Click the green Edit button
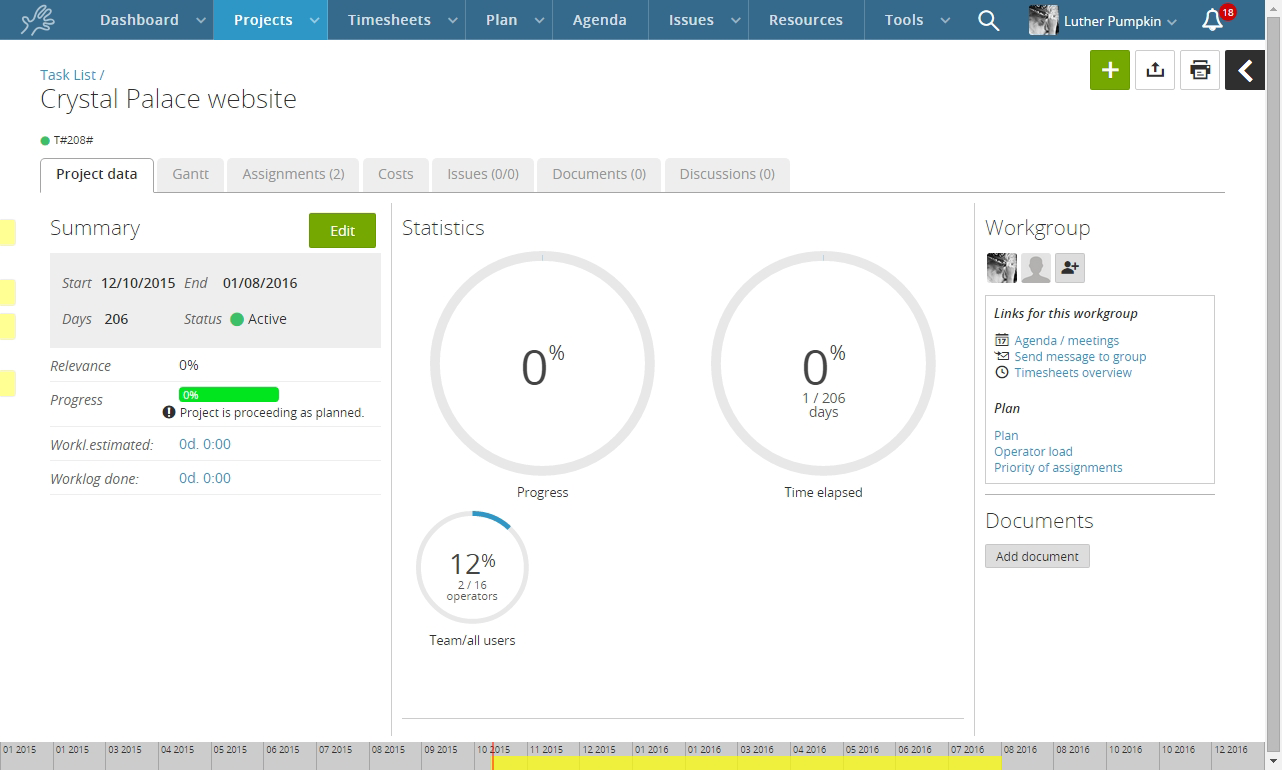 pyautogui.click(x=342, y=230)
